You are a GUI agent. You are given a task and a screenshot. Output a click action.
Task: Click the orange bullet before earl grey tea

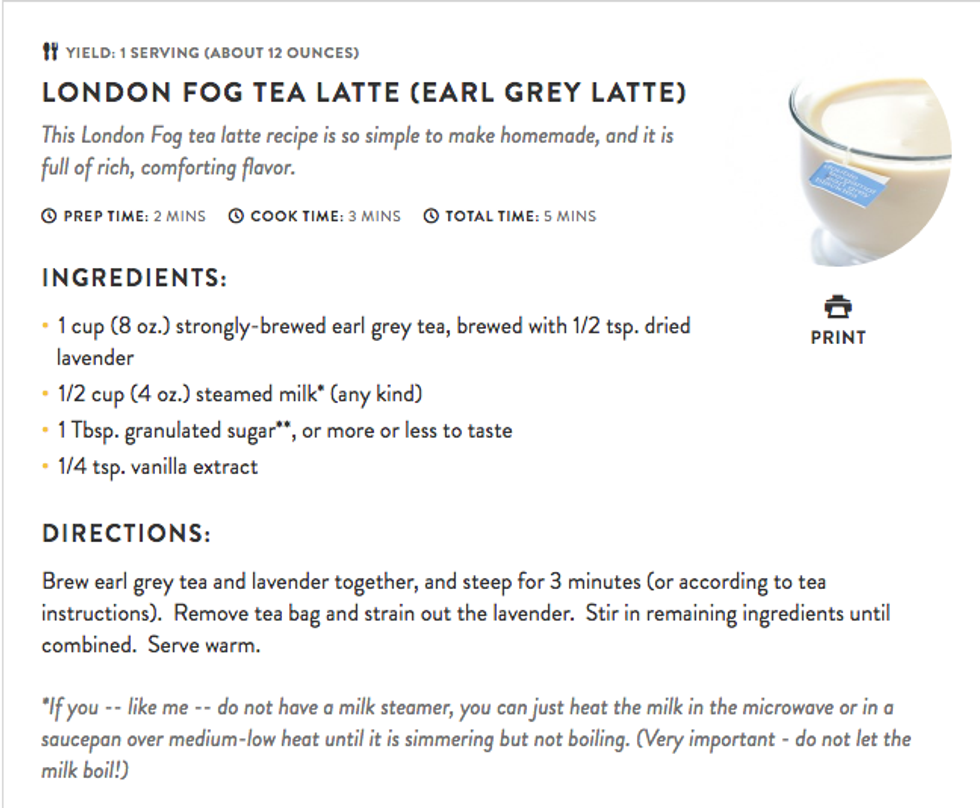point(45,327)
